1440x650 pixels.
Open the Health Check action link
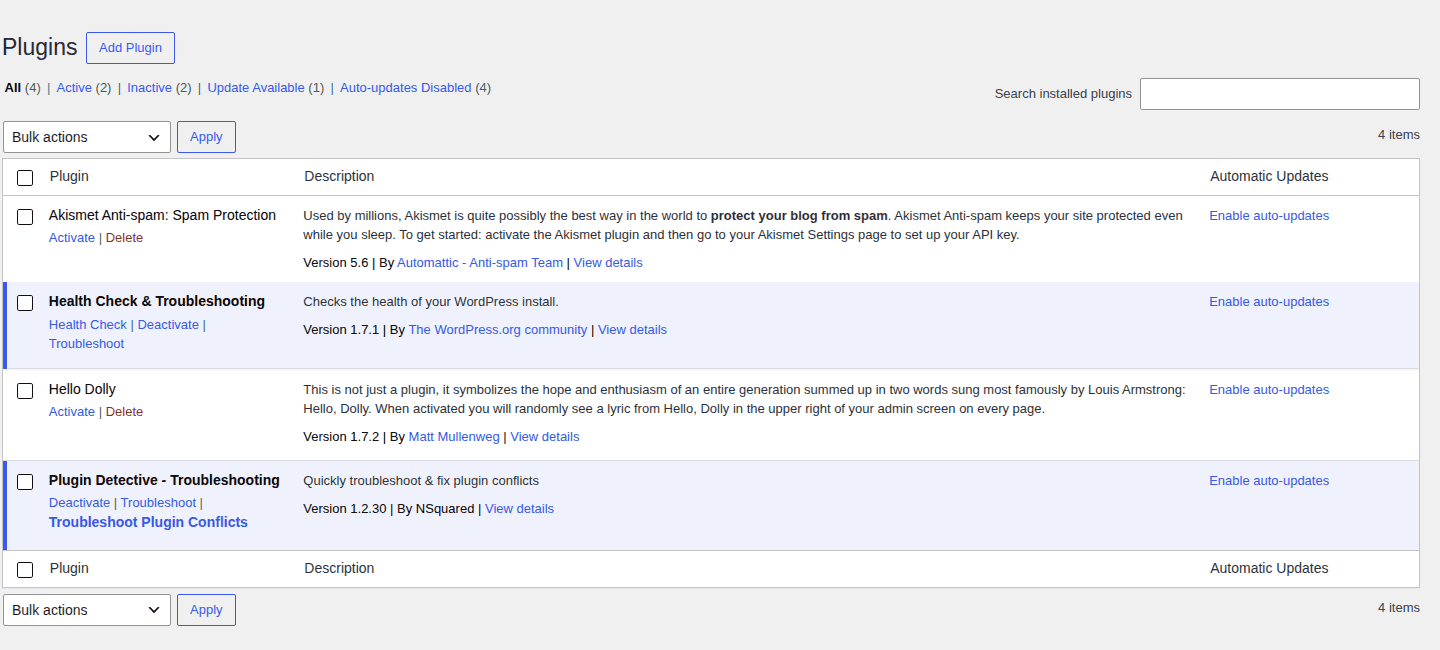point(88,325)
